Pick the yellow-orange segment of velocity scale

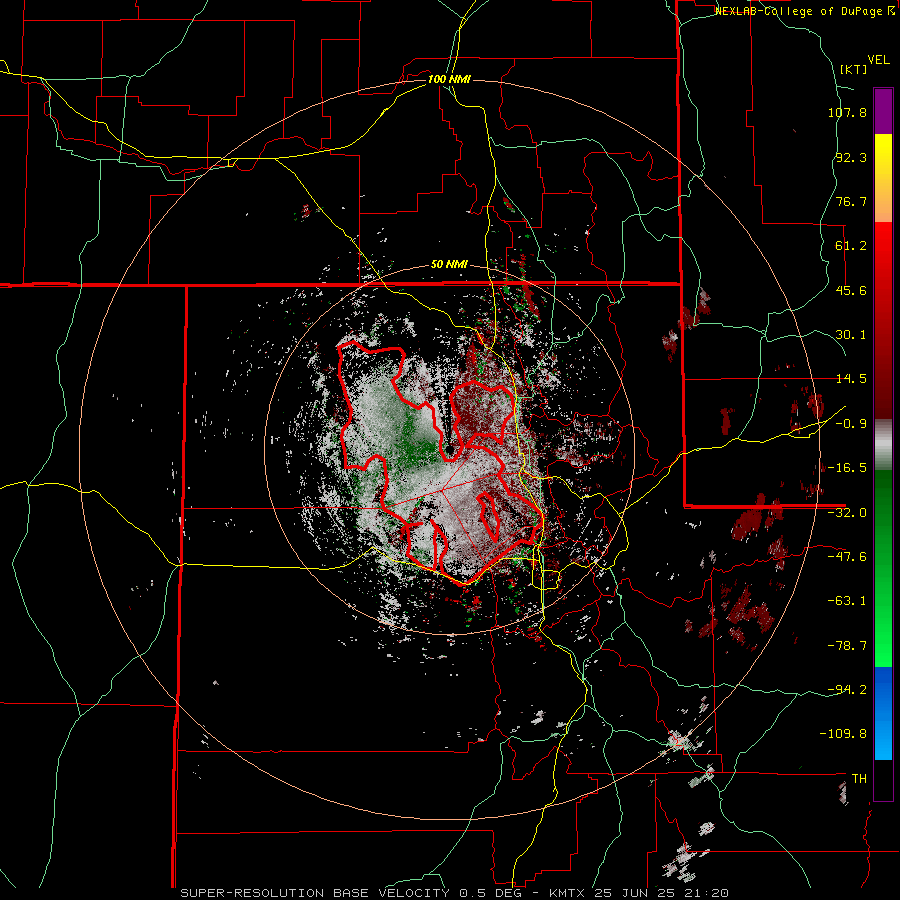(x=883, y=179)
